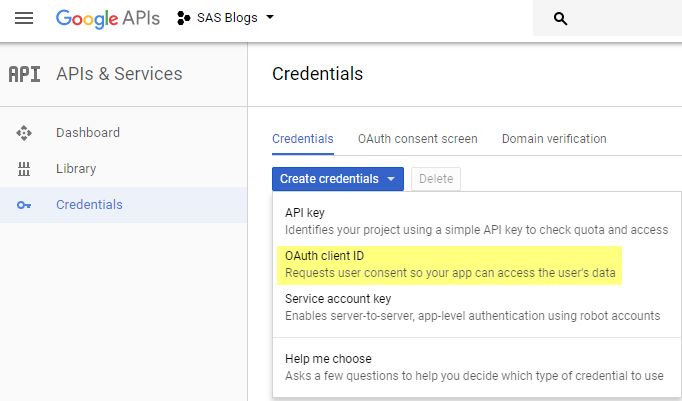The height and width of the screenshot is (401, 682).
Task: Toggle the Create credentials dropdown arrow
Action: tap(391, 179)
